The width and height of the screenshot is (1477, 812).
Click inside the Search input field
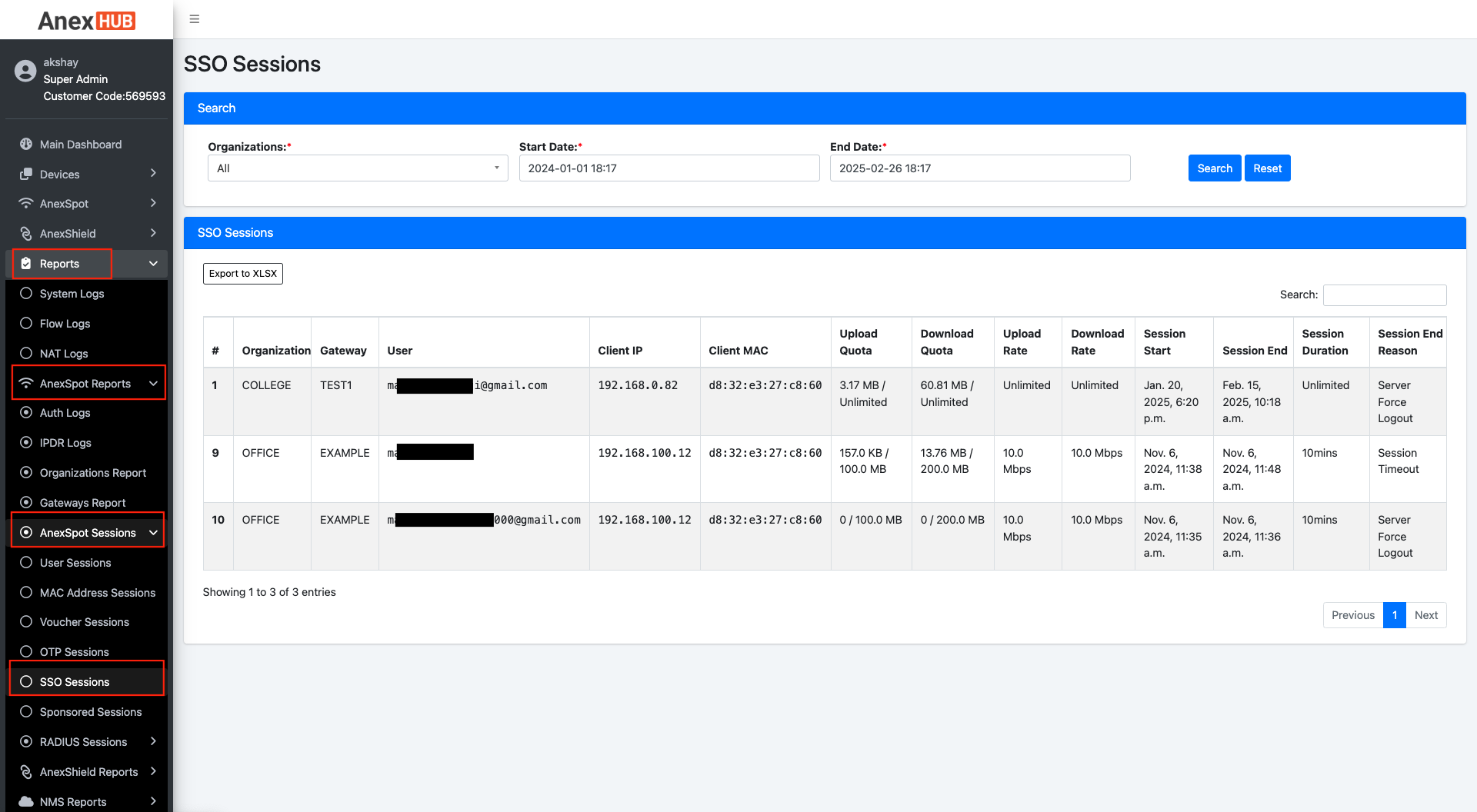(1384, 295)
